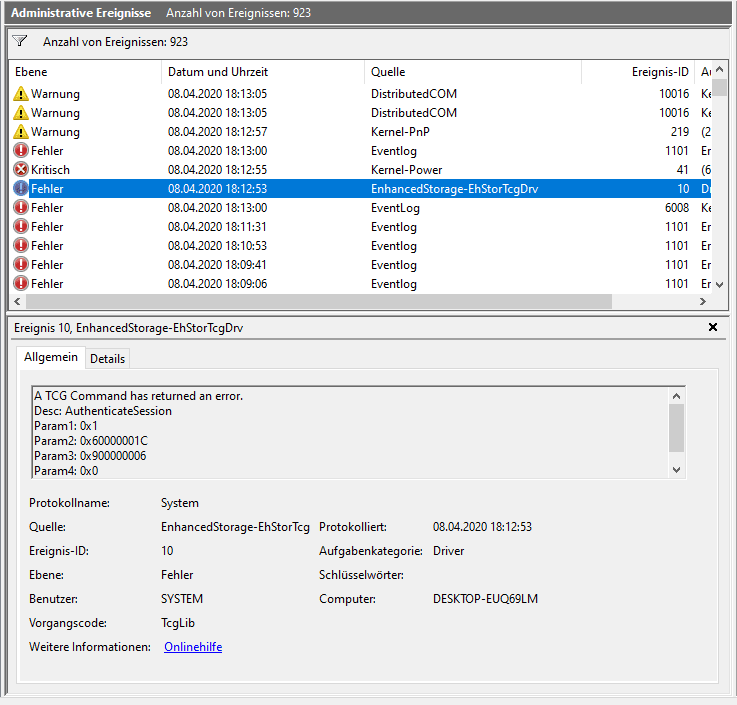Click the 'Administrative Ereignisse' title

[x=81, y=13]
